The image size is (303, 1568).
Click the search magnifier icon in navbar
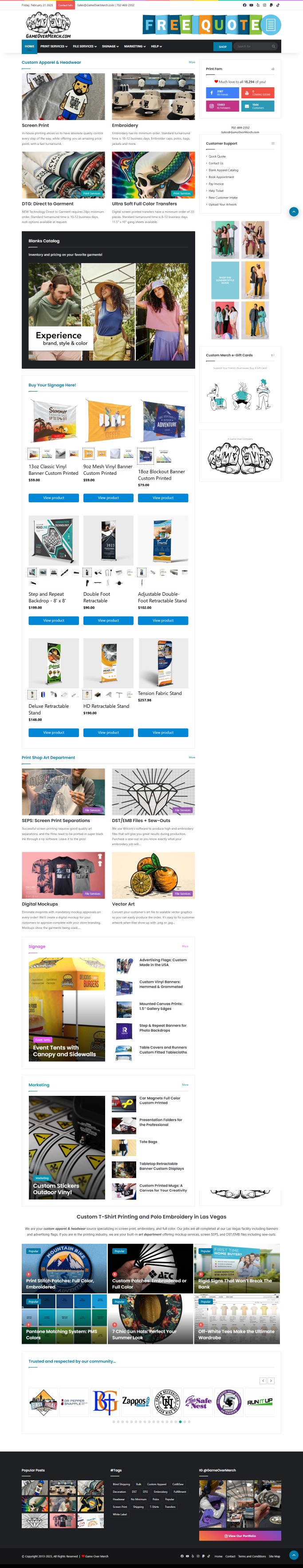[x=273, y=46]
